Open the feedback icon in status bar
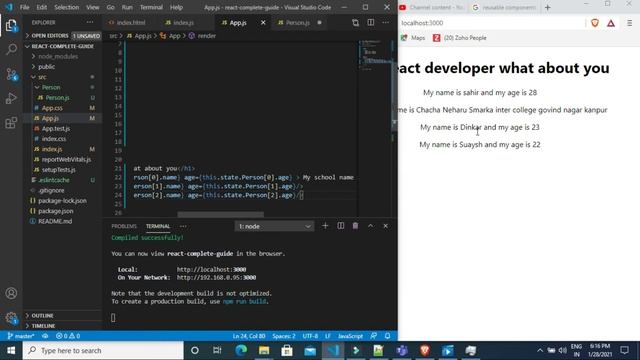 pyautogui.click(x=373, y=336)
